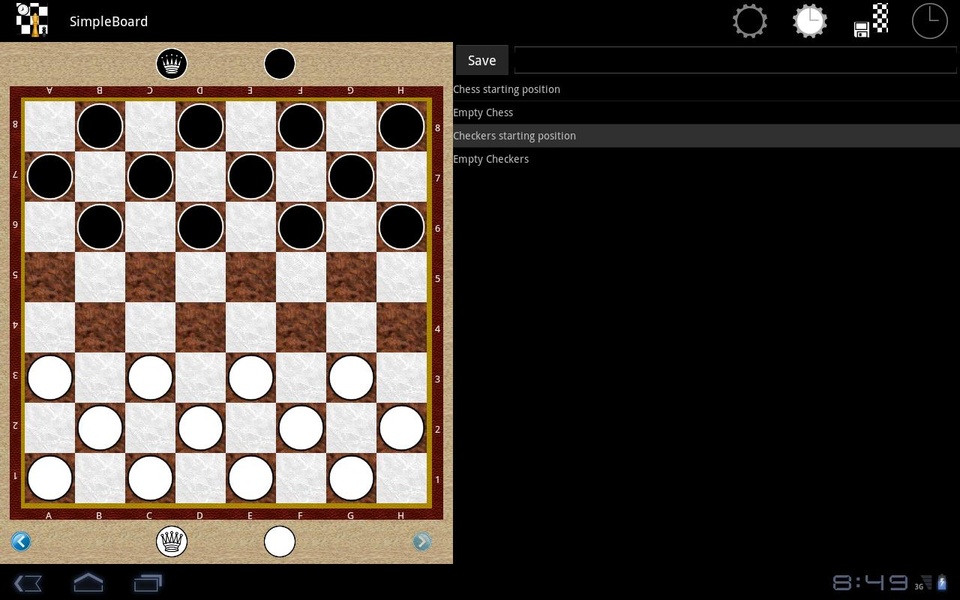Select black checker on square D6
Image resolution: width=960 pixels, height=600 pixels.
(200, 227)
